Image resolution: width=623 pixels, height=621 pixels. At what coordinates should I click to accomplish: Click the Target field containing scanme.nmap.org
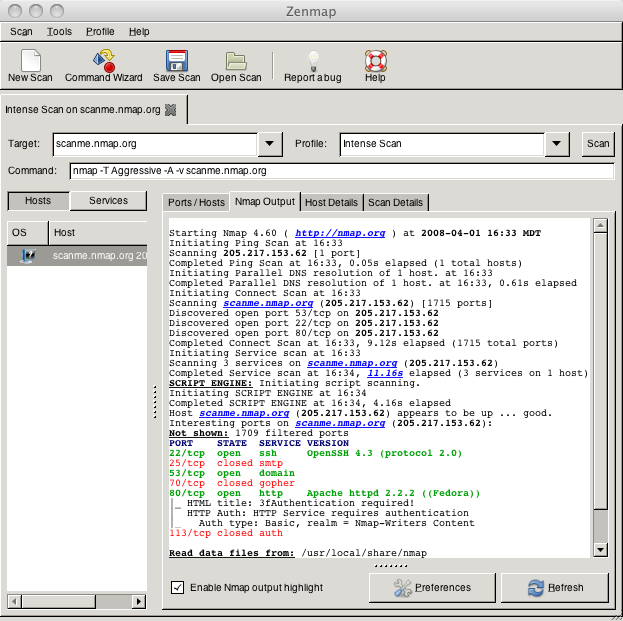(x=155, y=144)
